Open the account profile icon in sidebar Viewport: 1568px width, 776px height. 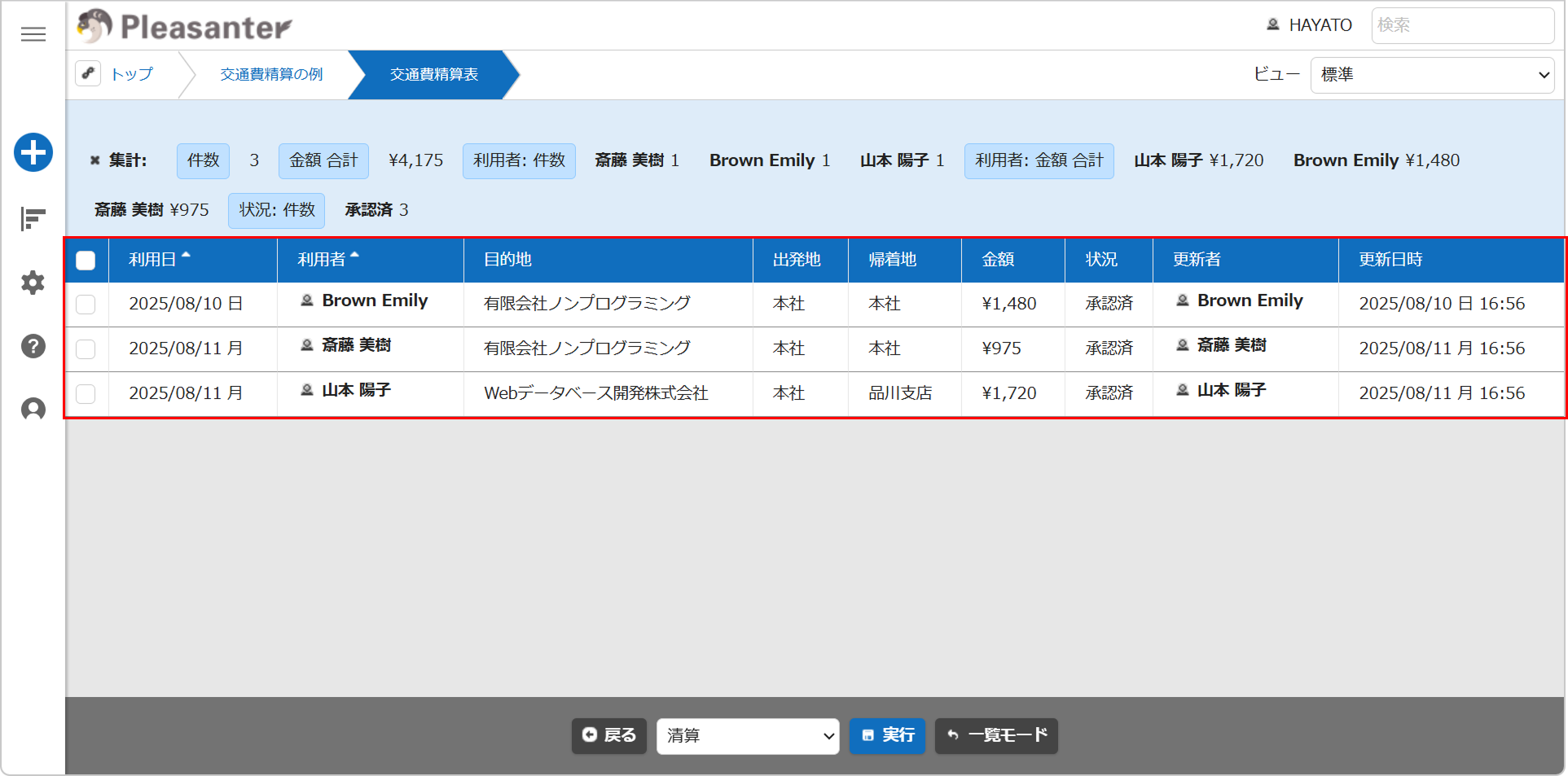click(x=33, y=409)
